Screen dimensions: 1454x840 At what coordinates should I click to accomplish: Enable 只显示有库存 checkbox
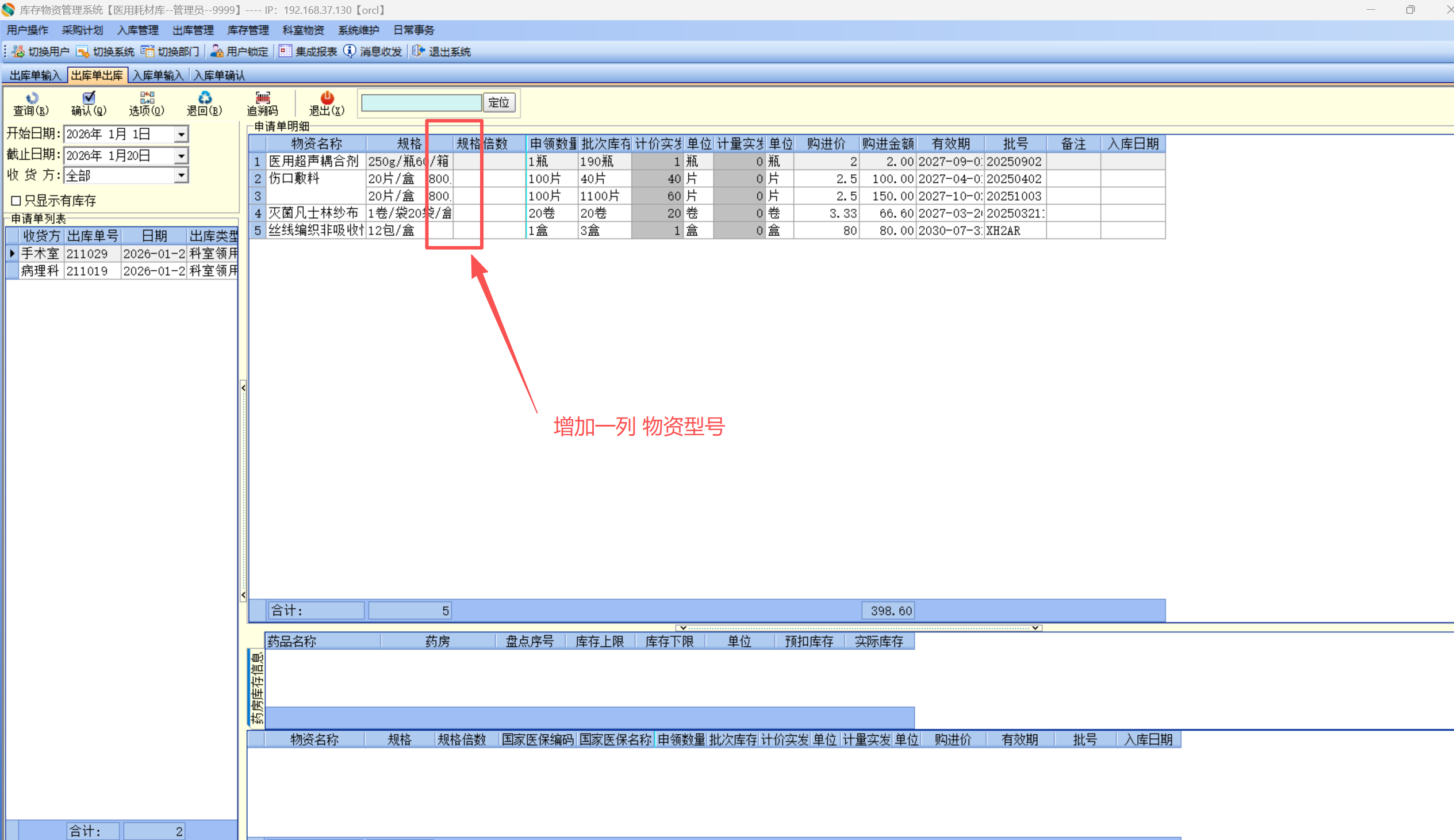16,201
